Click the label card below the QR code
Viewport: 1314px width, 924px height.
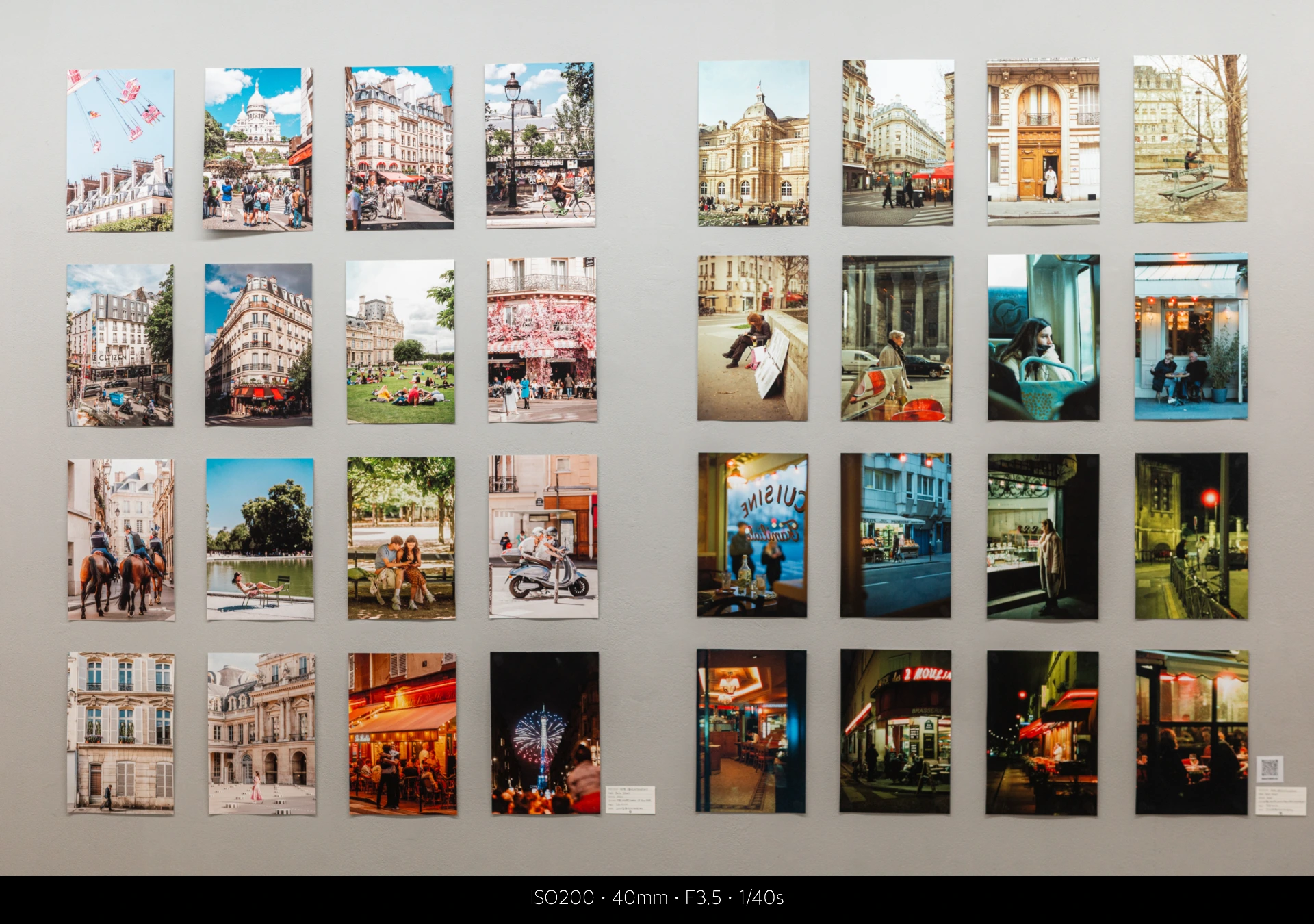[x=1281, y=801]
